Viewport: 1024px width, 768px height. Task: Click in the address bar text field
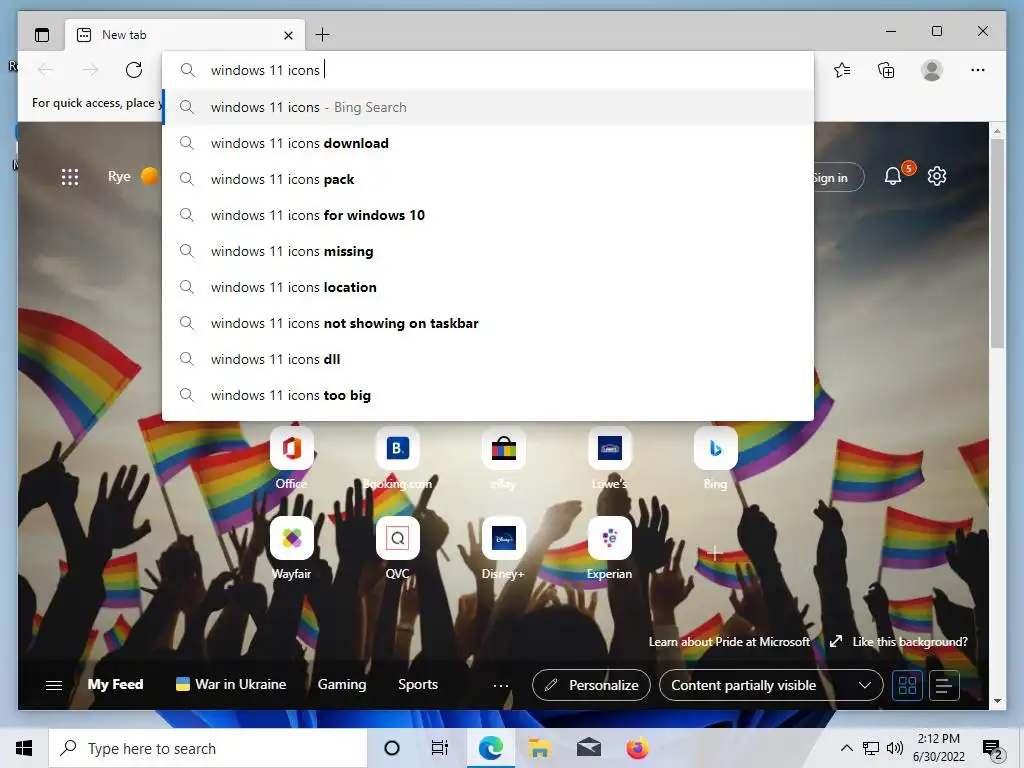(x=488, y=70)
